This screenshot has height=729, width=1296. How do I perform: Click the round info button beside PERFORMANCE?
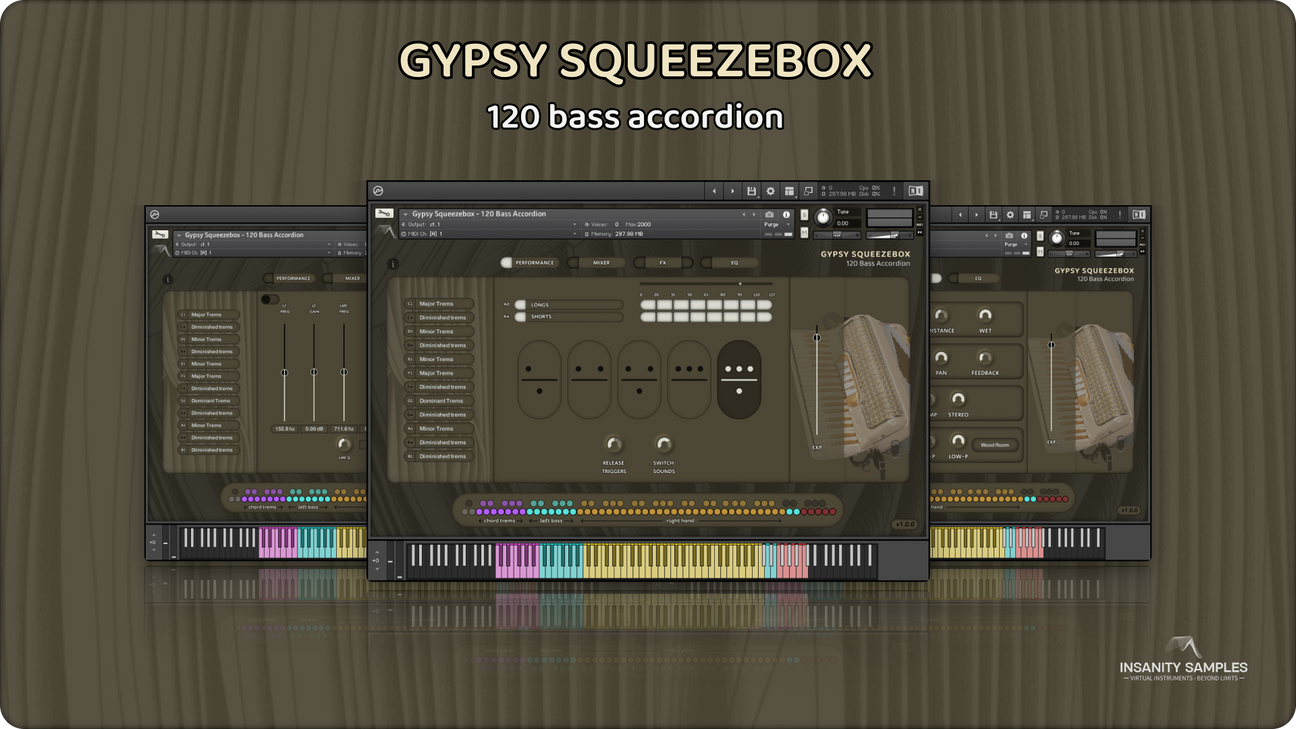pos(393,264)
